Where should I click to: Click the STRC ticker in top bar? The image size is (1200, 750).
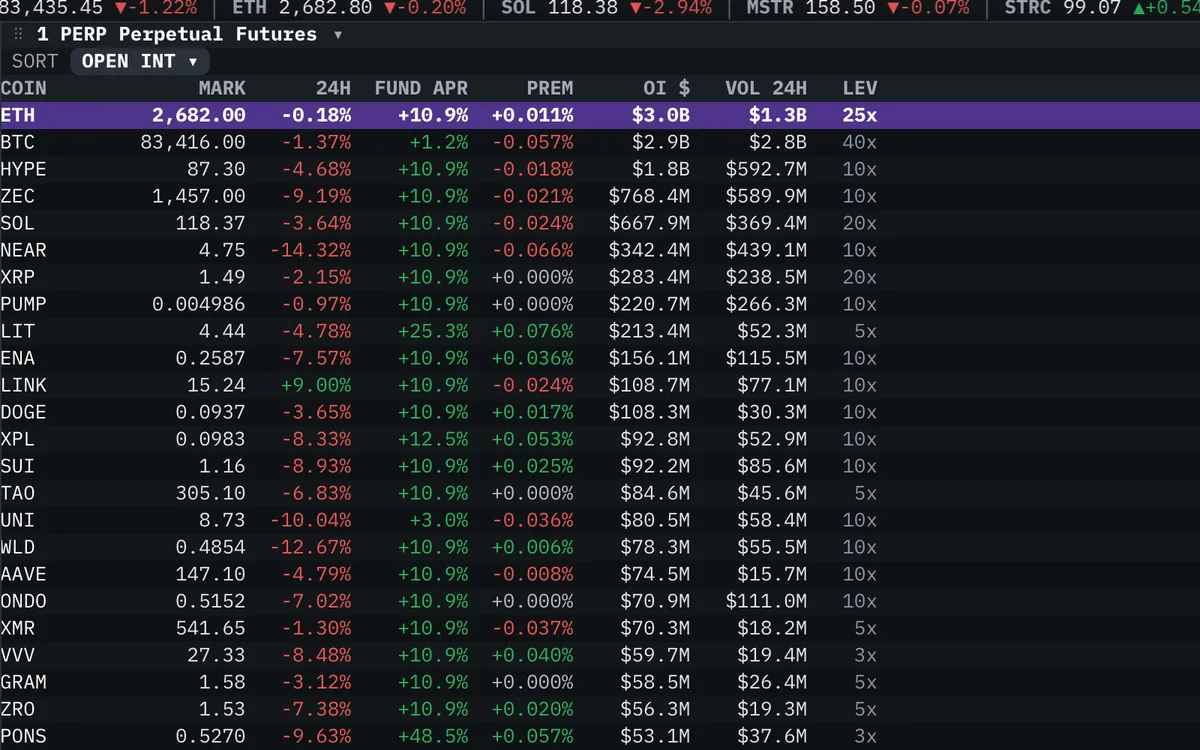[x=1100, y=9]
